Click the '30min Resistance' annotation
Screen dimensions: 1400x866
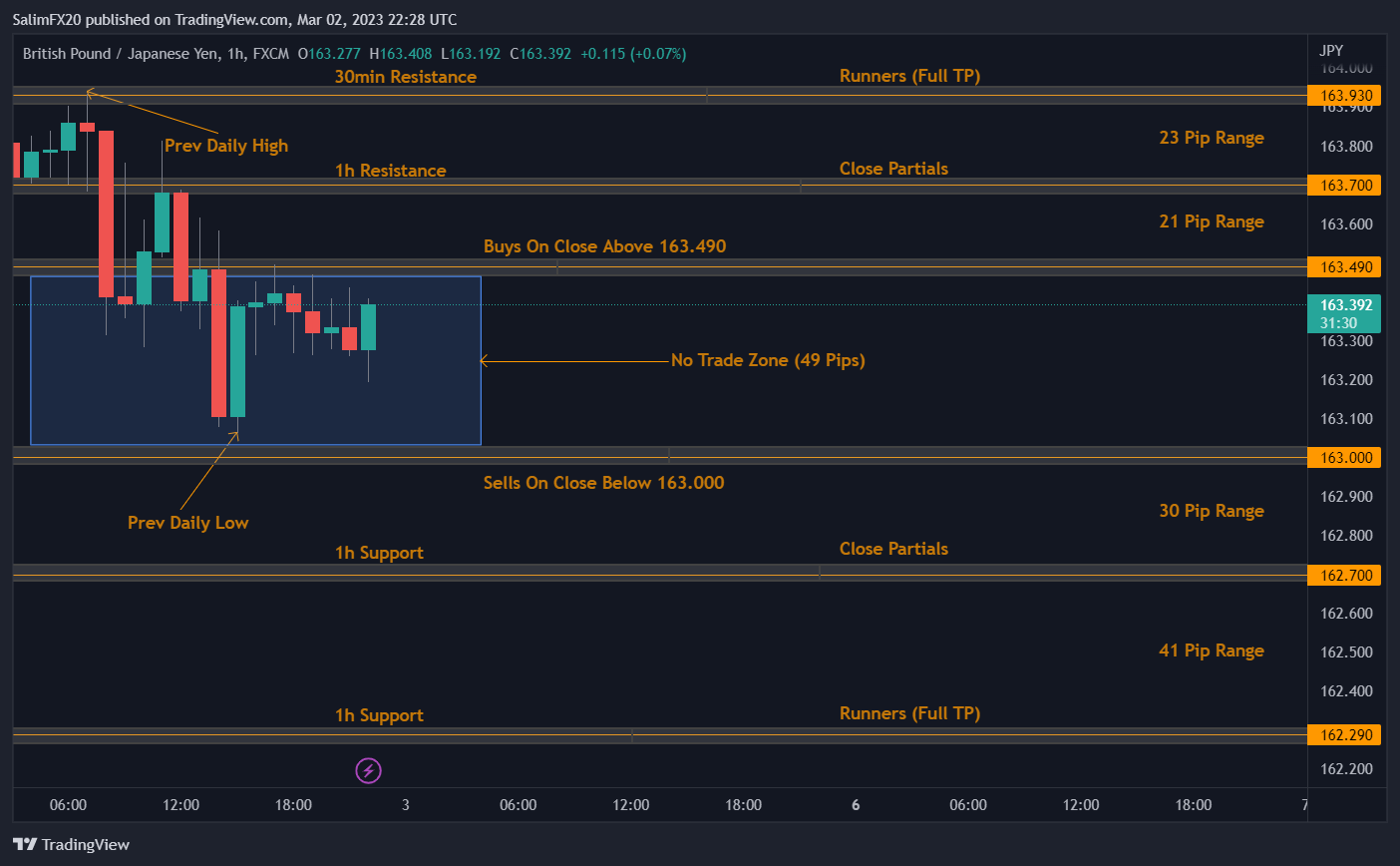(405, 77)
